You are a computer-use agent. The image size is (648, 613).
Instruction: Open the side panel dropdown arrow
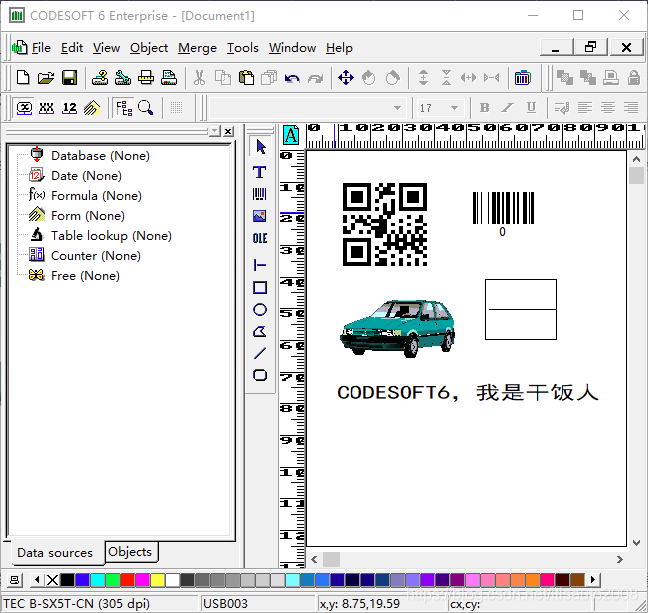(214, 131)
